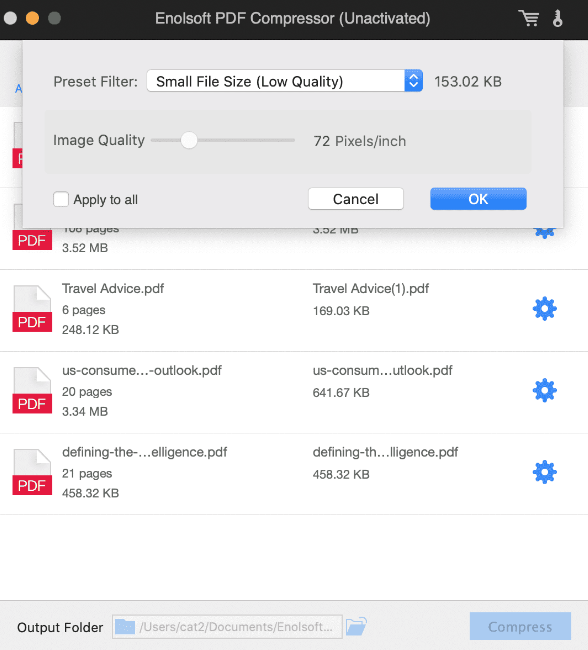Confirm settings with the OK button
588x650 pixels.
pos(479,199)
